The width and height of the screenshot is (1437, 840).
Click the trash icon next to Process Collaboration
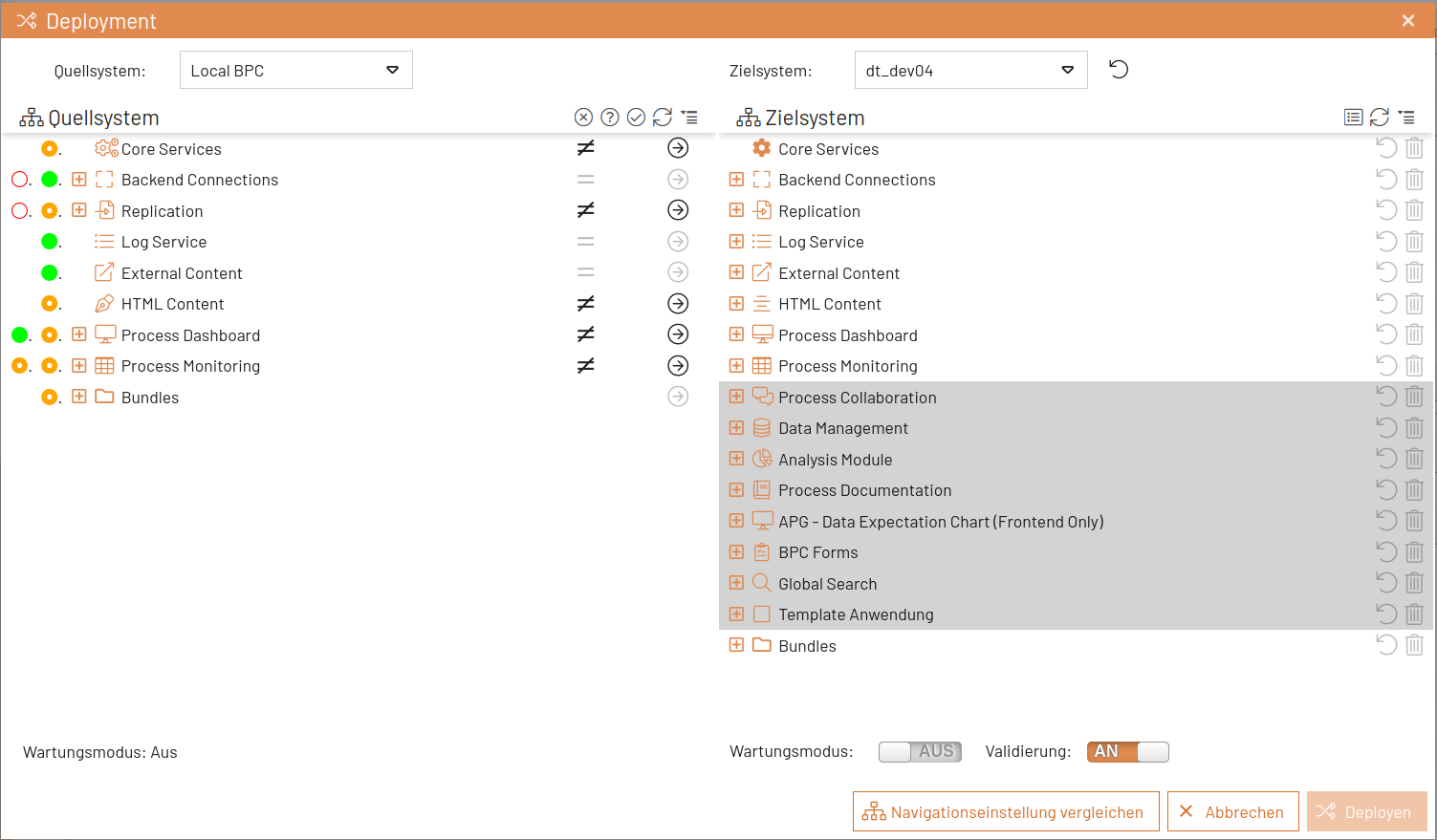pyautogui.click(x=1415, y=396)
